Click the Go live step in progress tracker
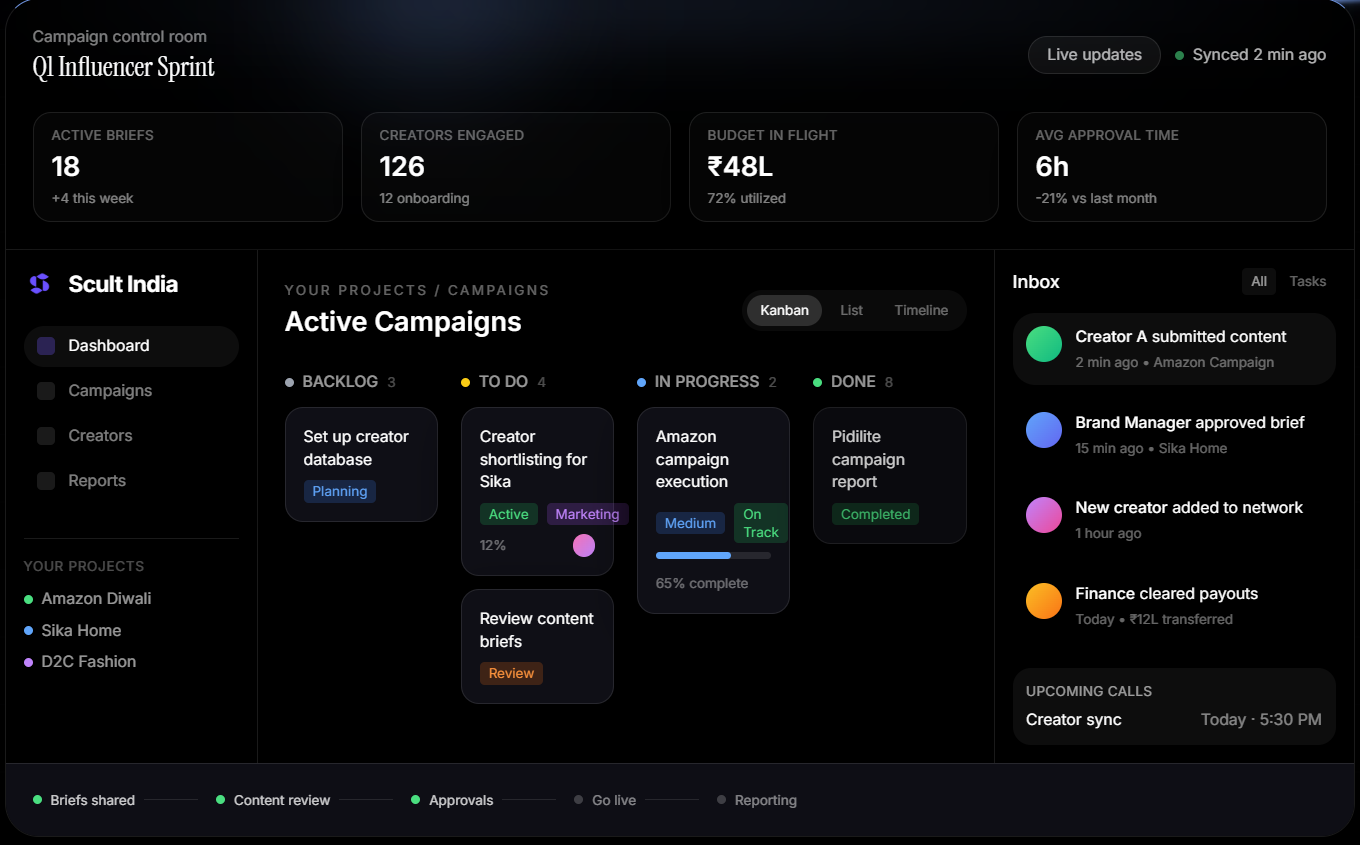 pyautogui.click(x=613, y=800)
